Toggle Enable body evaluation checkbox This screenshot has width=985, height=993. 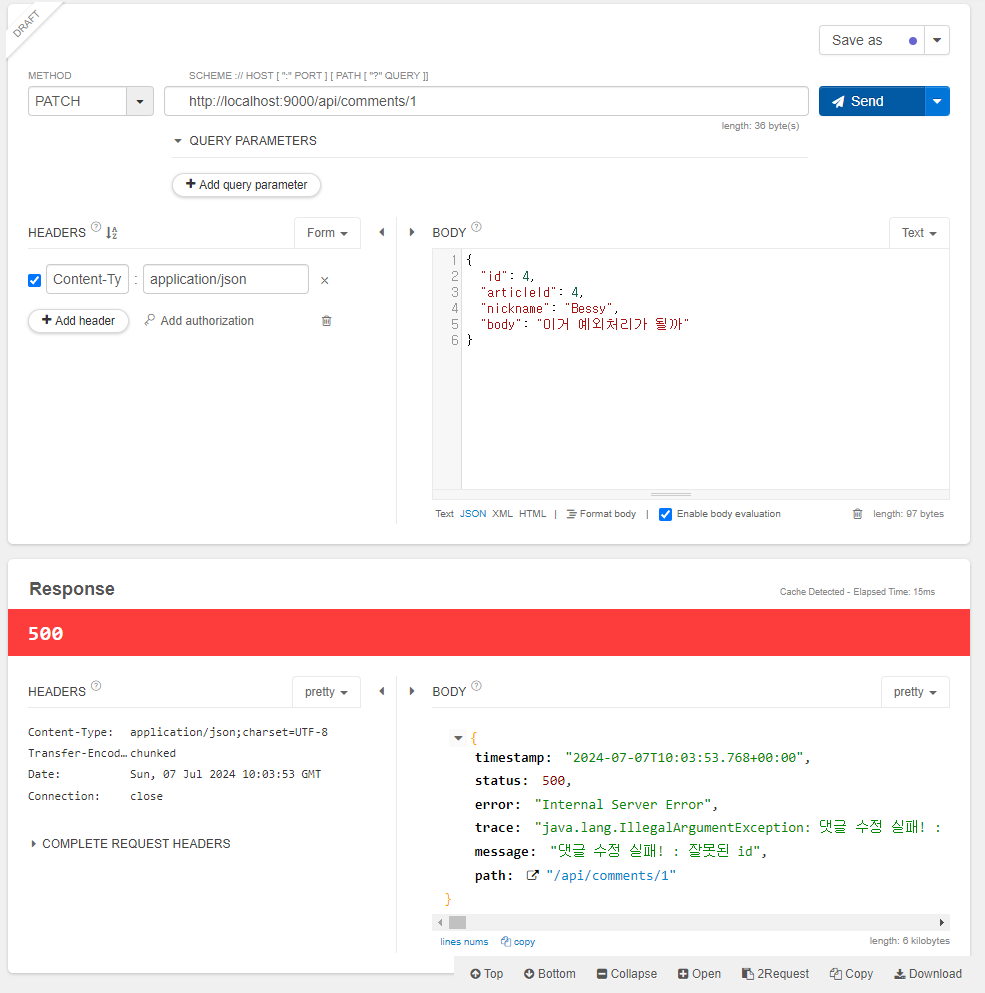point(665,514)
